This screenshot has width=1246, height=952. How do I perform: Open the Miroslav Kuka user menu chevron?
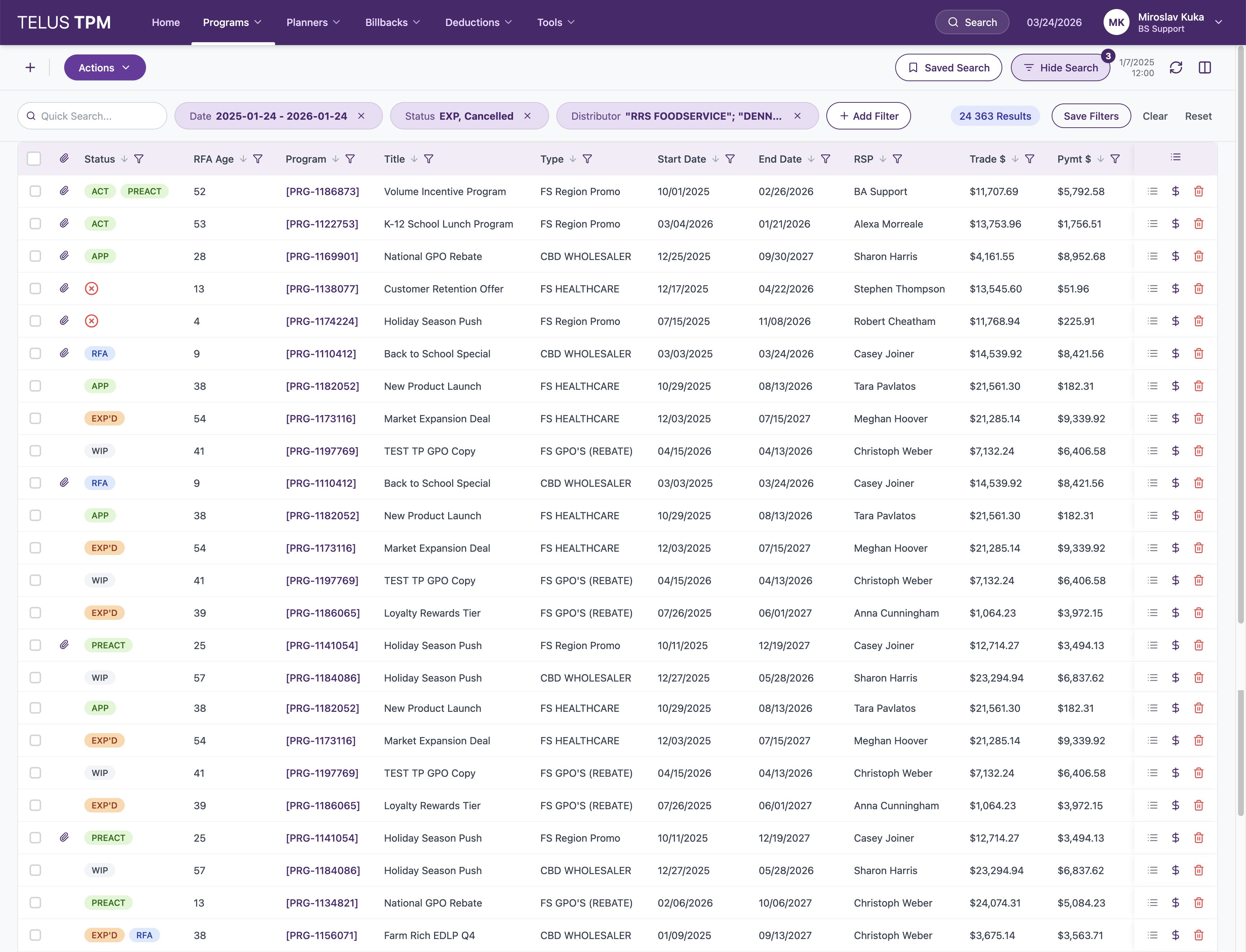1218,22
